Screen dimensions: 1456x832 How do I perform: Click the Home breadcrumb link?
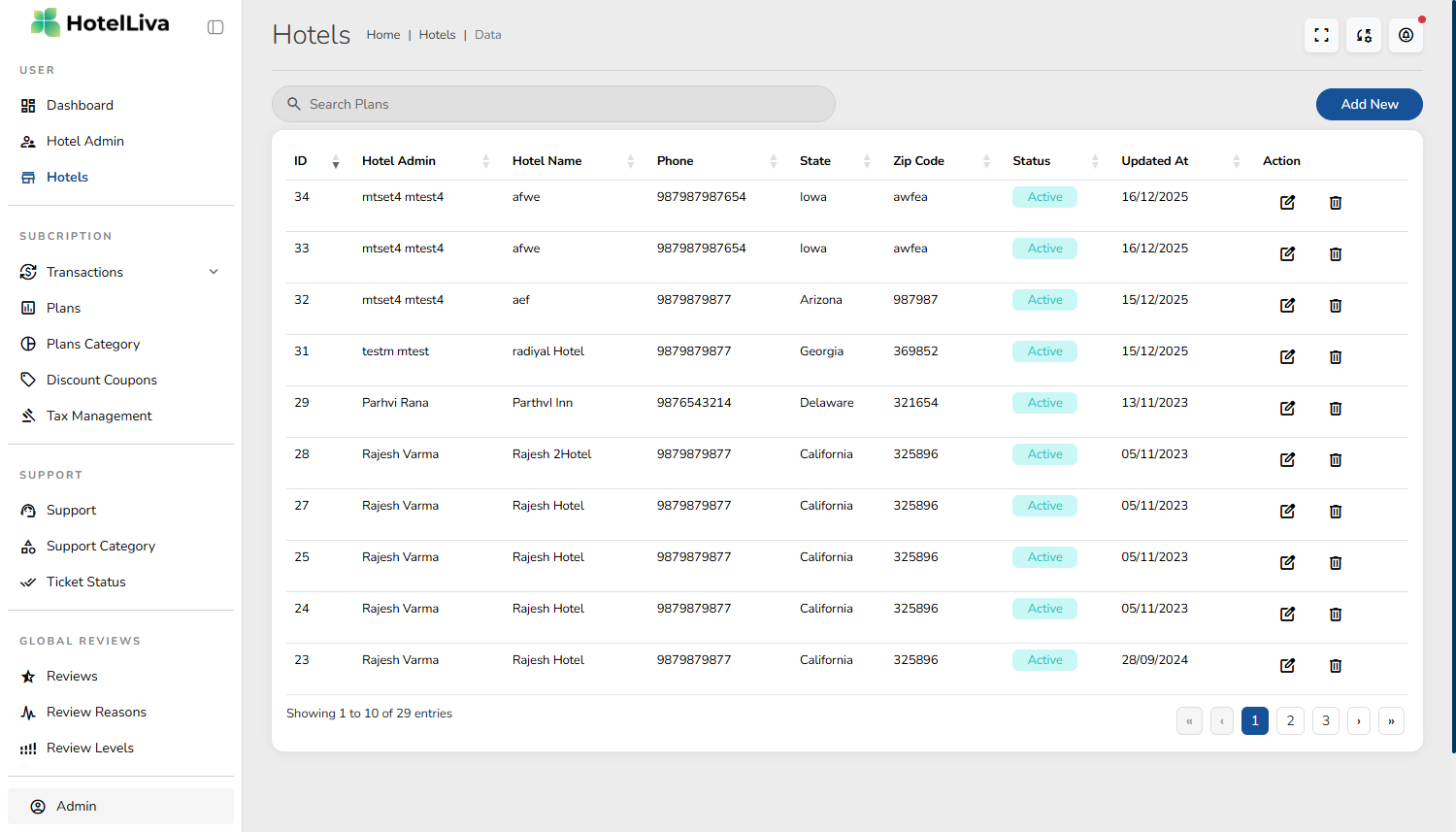pos(382,35)
